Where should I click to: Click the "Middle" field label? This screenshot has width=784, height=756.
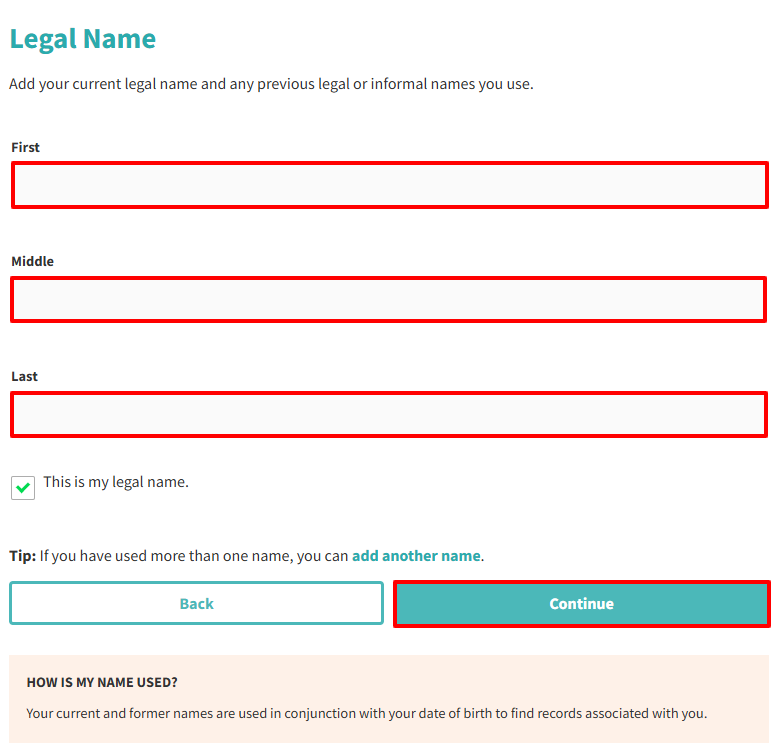tap(33, 261)
